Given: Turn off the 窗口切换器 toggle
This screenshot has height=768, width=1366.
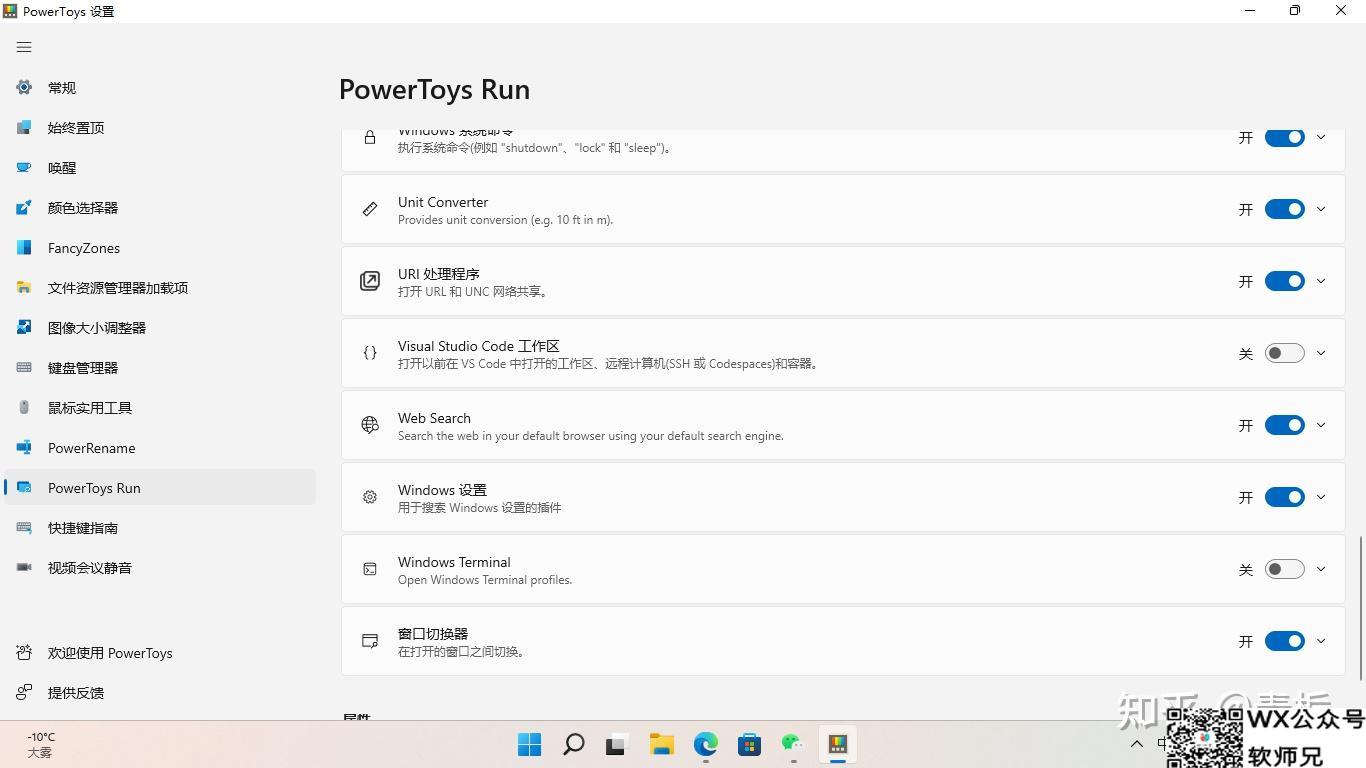Looking at the screenshot, I should (1285, 641).
